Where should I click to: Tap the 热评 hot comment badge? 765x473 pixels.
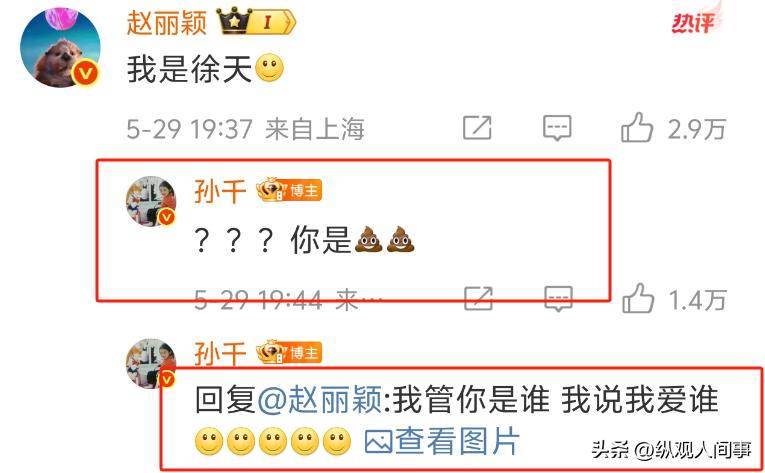click(693, 22)
